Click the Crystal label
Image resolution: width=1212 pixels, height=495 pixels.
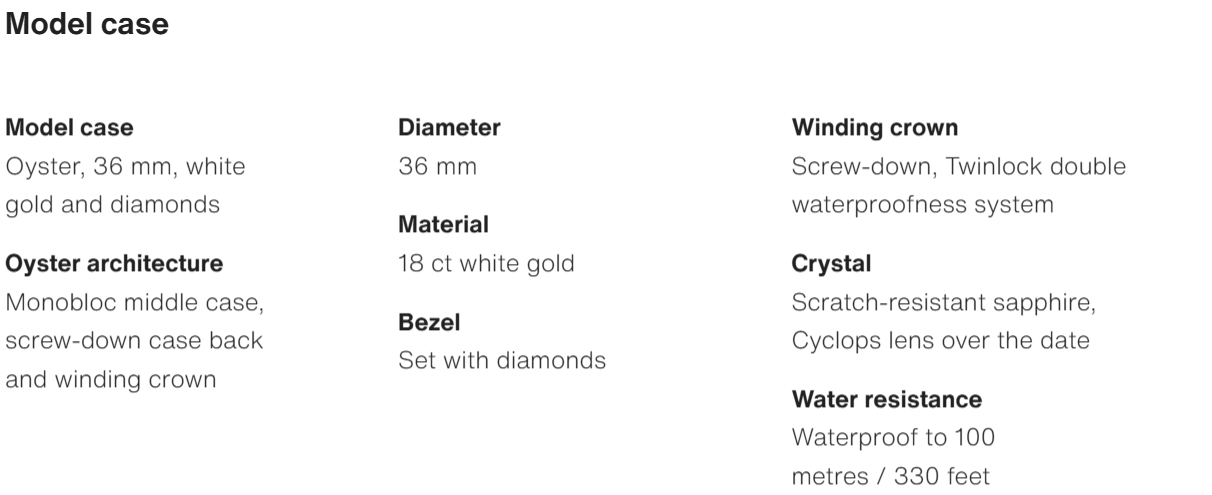(x=831, y=264)
